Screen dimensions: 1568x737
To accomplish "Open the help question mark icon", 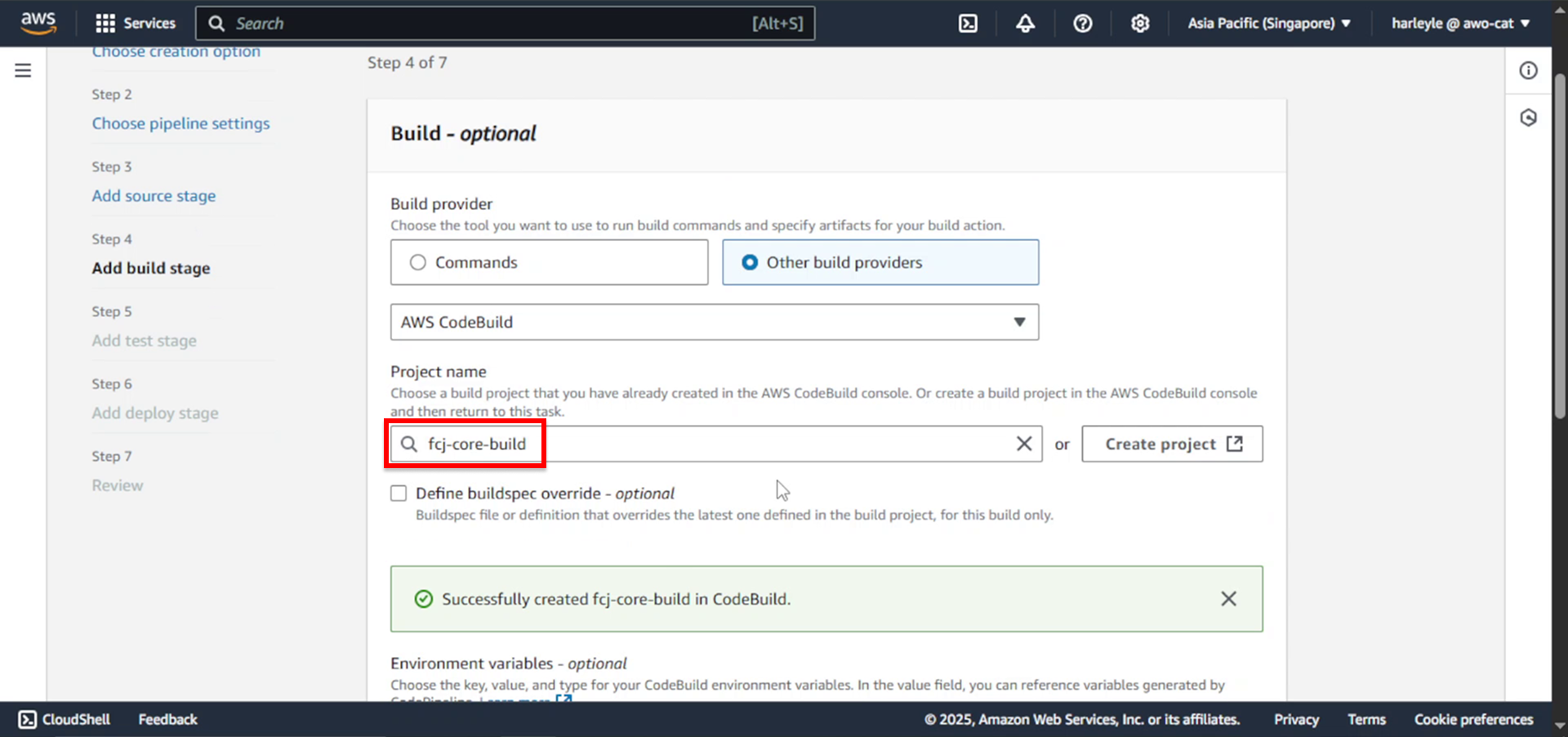I will 1083,24.
